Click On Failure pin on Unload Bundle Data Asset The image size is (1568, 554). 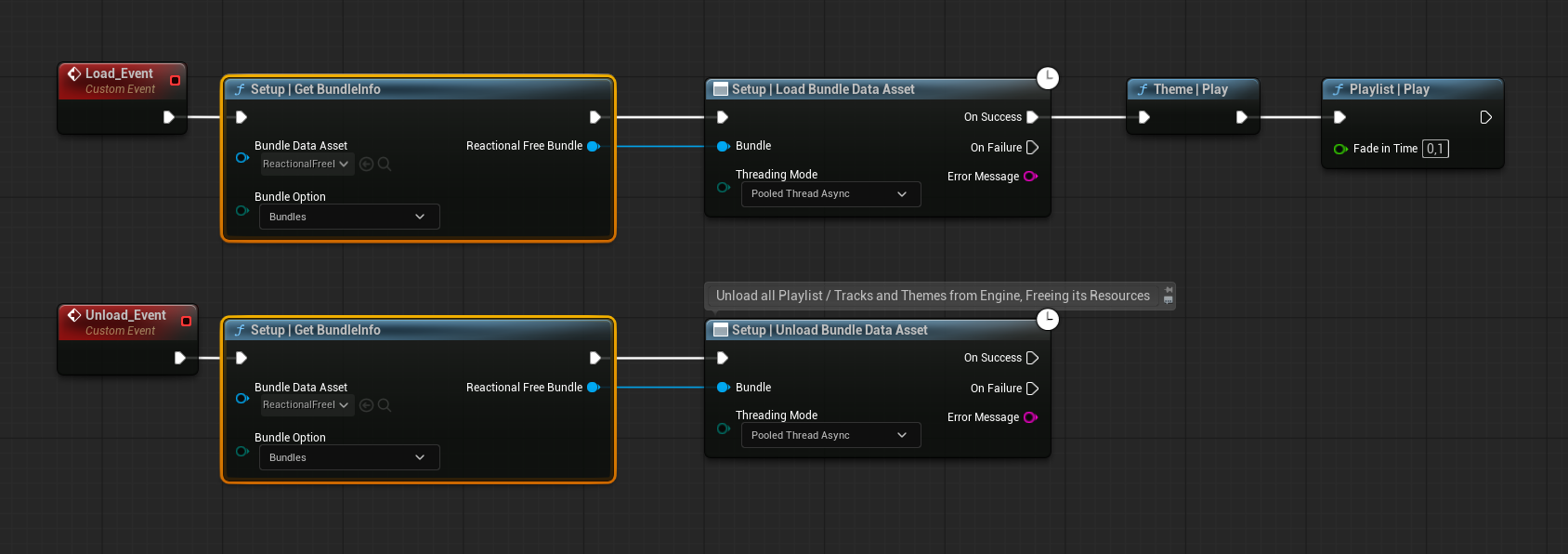pyautogui.click(x=1032, y=389)
